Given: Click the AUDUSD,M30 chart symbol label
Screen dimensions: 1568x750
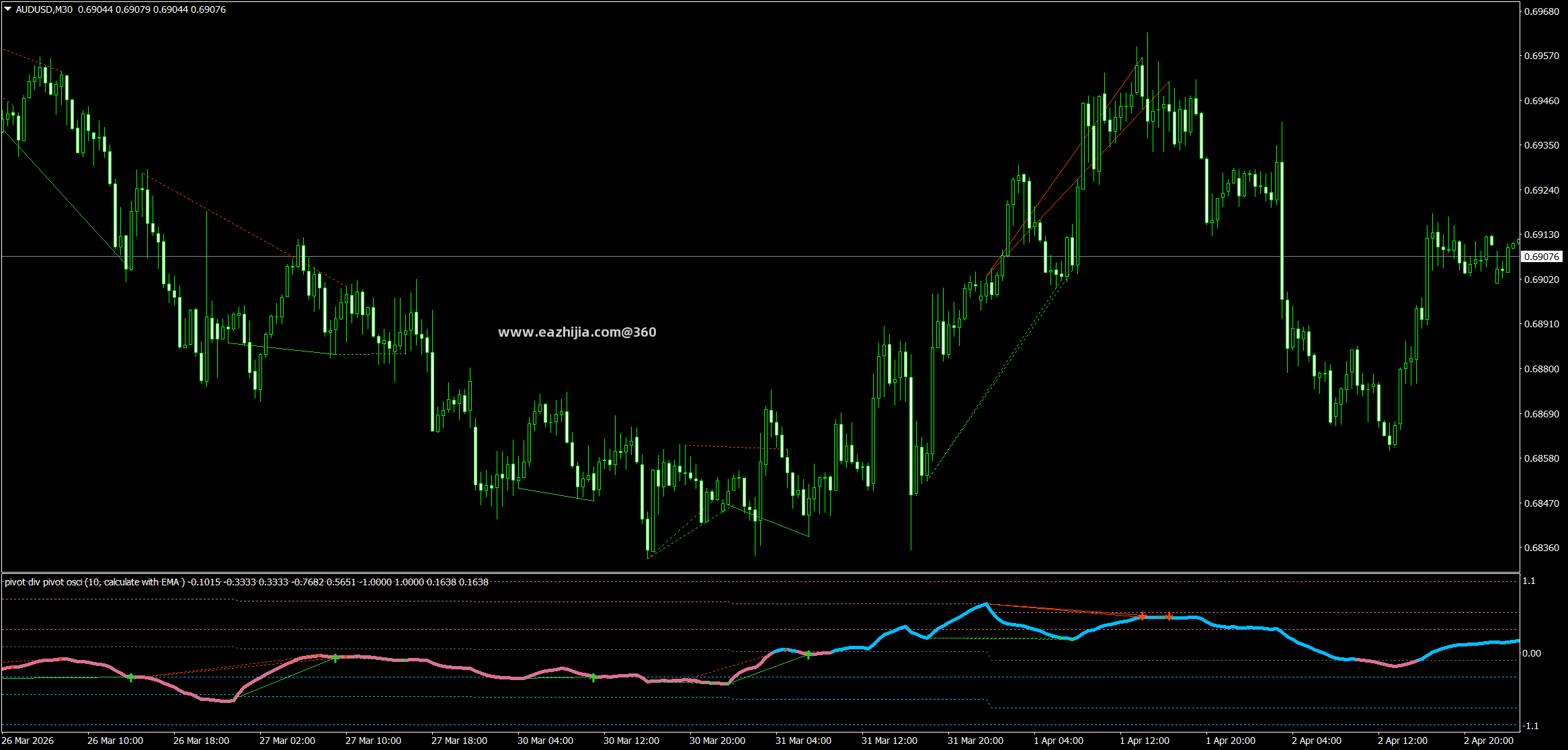Looking at the screenshot, I should pyautogui.click(x=44, y=9).
